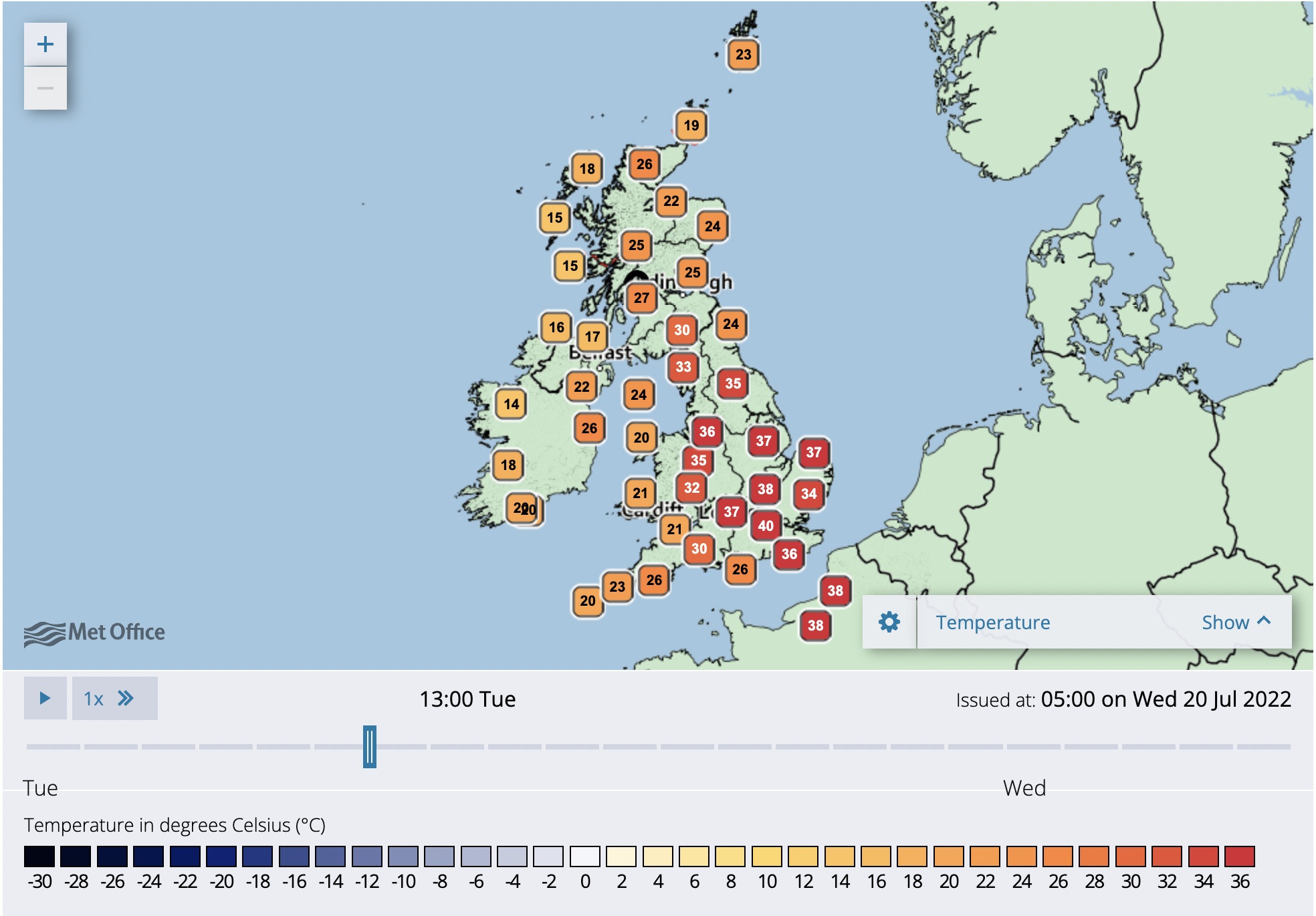
Task: Click the 14 degree marker in western Ireland
Action: [511, 404]
